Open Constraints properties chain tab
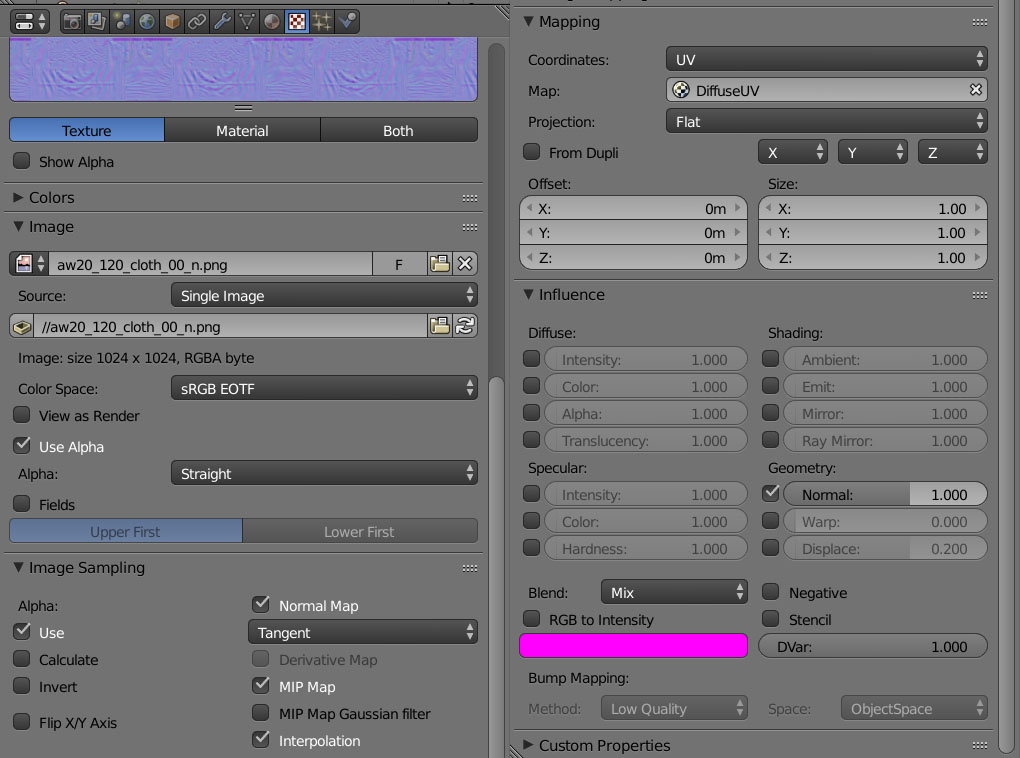The width and height of the screenshot is (1020, 758). pyautogui.click(x=196, y=21)
